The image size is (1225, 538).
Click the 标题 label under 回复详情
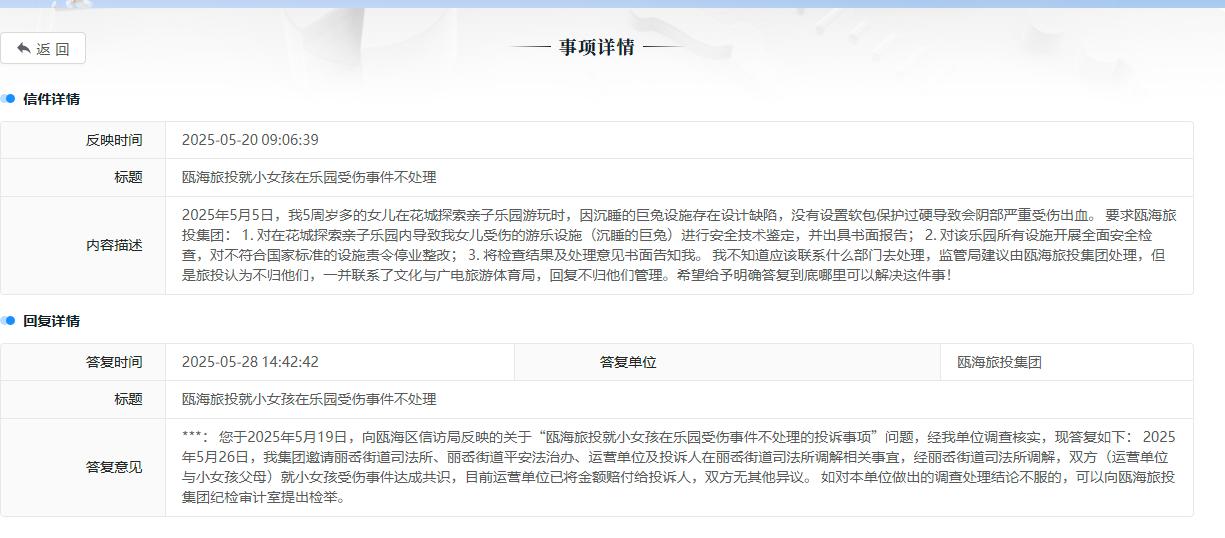pos(128,399)
